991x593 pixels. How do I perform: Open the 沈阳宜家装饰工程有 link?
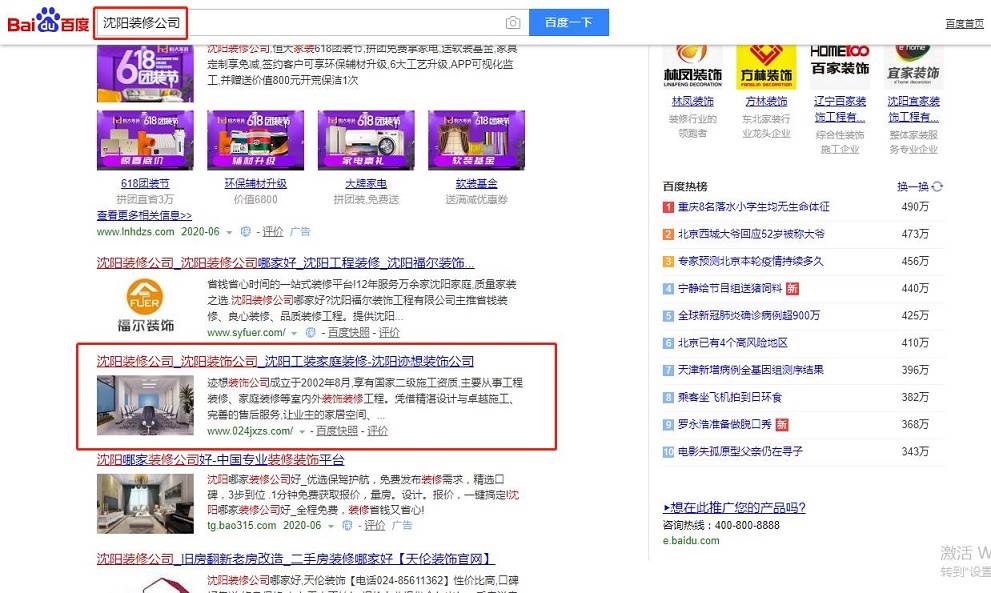pyautogui.click(x=913, y=109)
